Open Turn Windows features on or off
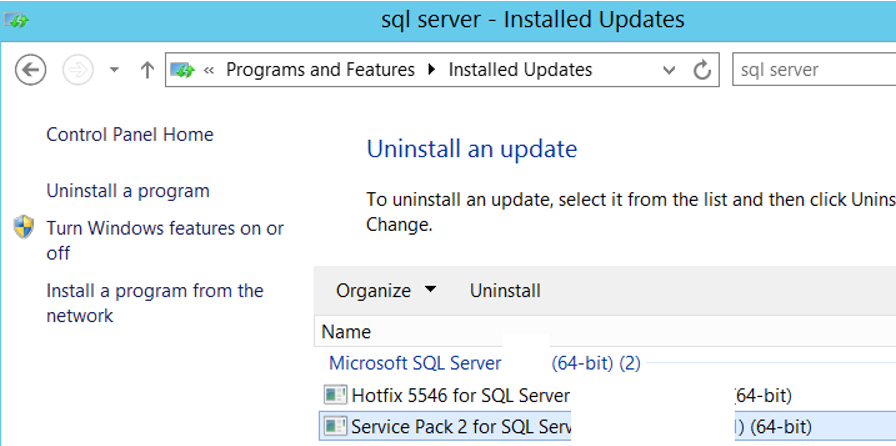896x446 pixels. coord(165,240)
